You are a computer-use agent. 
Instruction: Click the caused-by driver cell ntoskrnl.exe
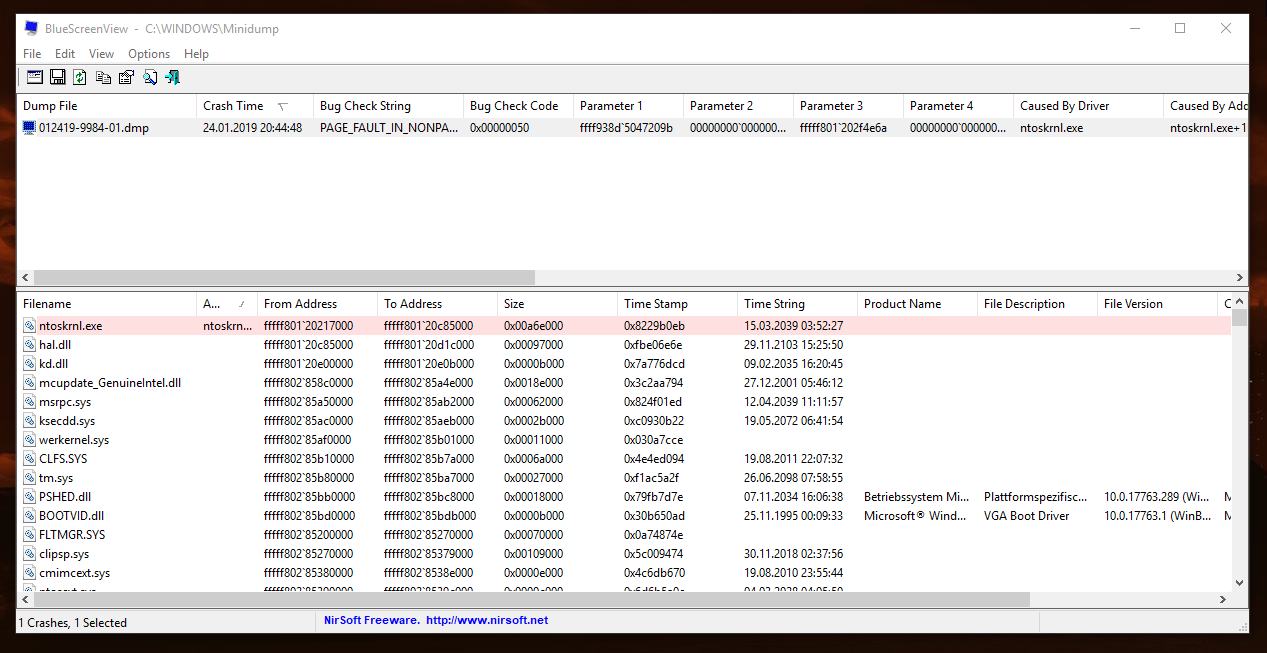(x=1051, y=128)
